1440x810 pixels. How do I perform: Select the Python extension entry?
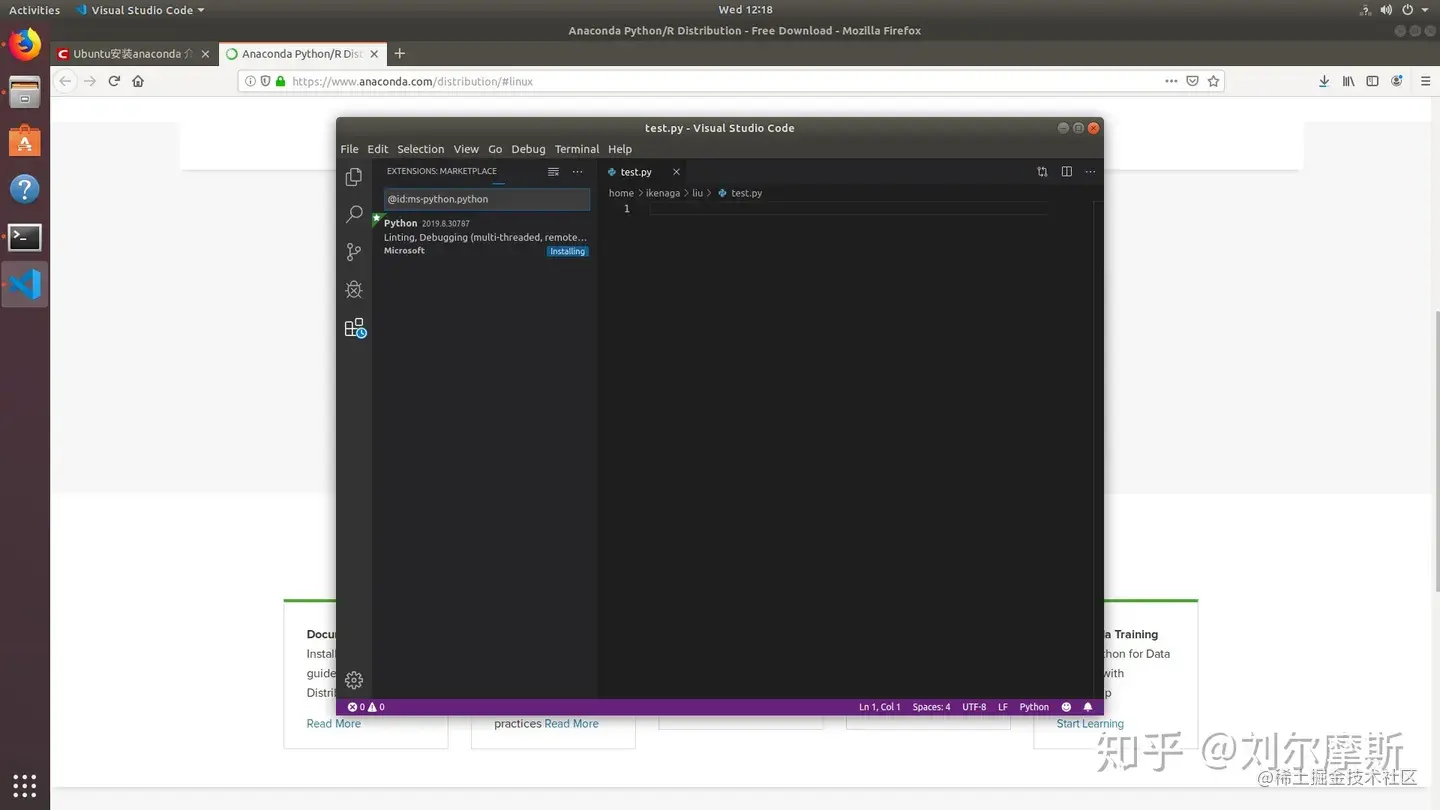(x=486, y=237)
